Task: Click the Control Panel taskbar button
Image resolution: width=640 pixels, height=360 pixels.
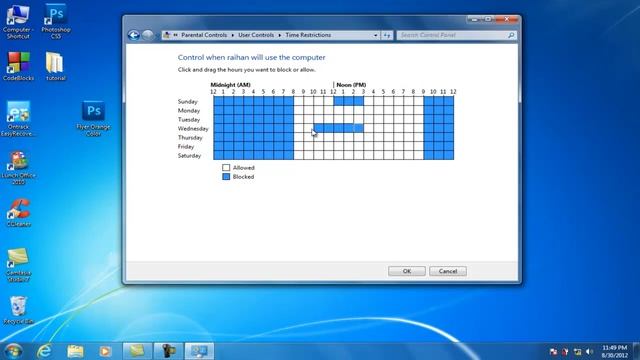Action: pos(199,351)
